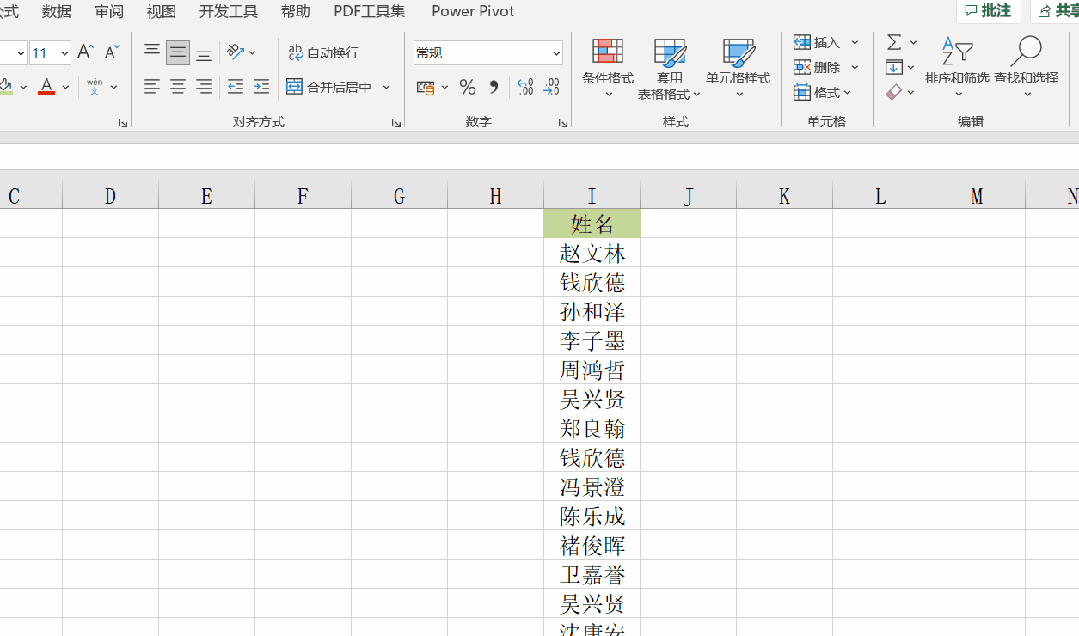Image resolution: width=1079 pixels, height=636 pixels.
Task: Select the 姓名 header cell
Action: (591, 223)
